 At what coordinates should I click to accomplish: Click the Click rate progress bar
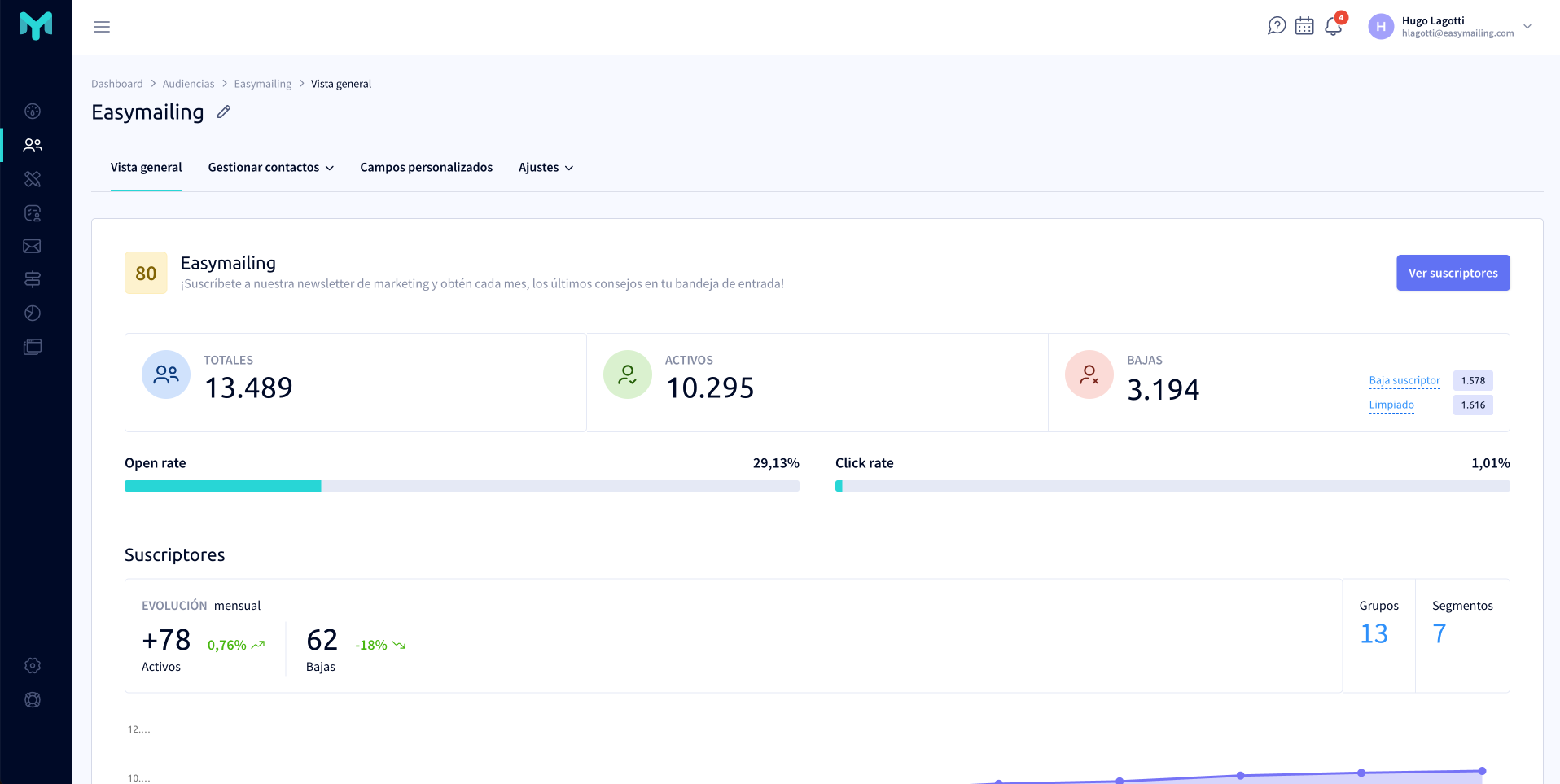point(1172,486)
